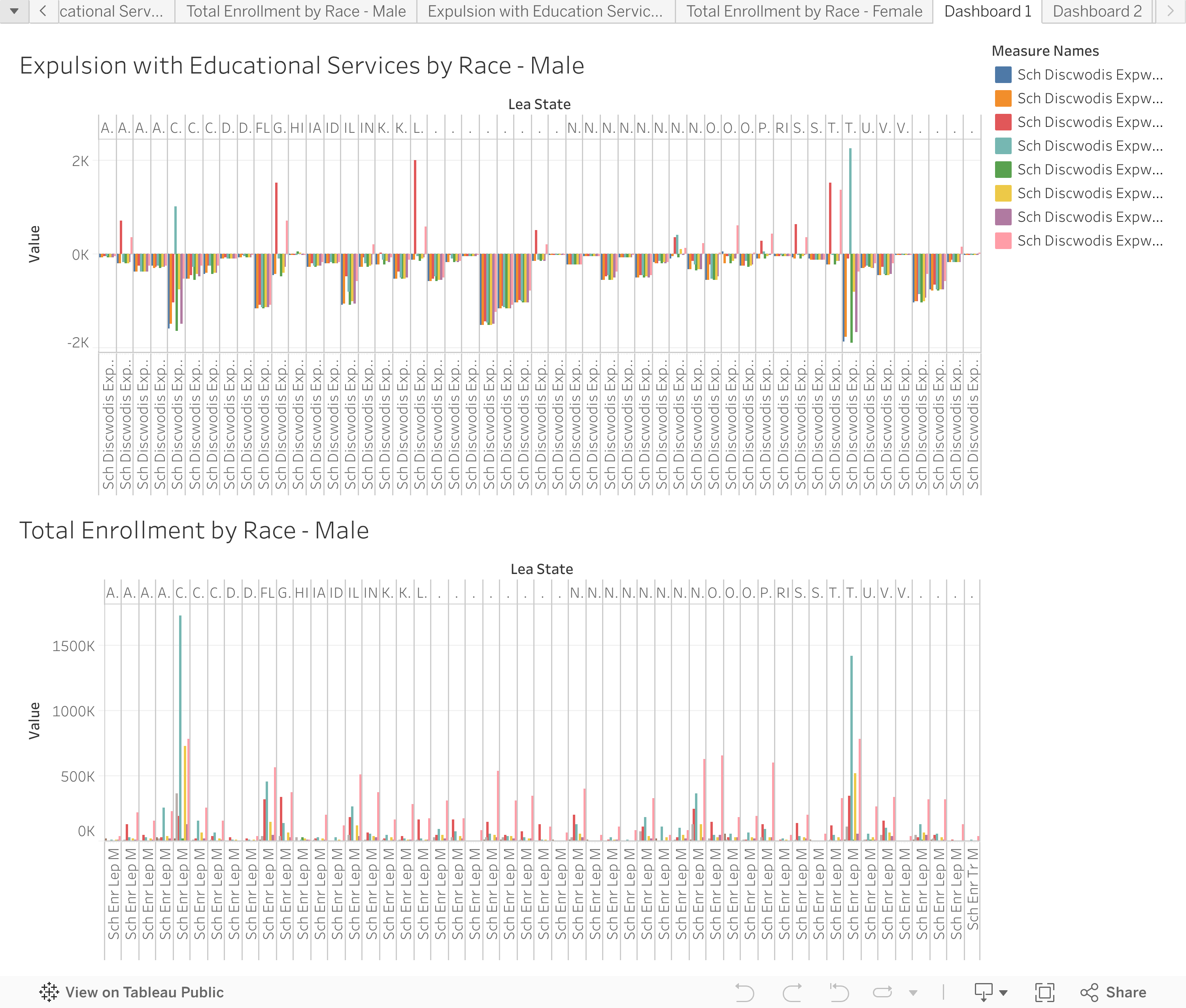The image size is (1186, 1008).
Task: Click the Redo arrow icon
Action: pos(792,992)
